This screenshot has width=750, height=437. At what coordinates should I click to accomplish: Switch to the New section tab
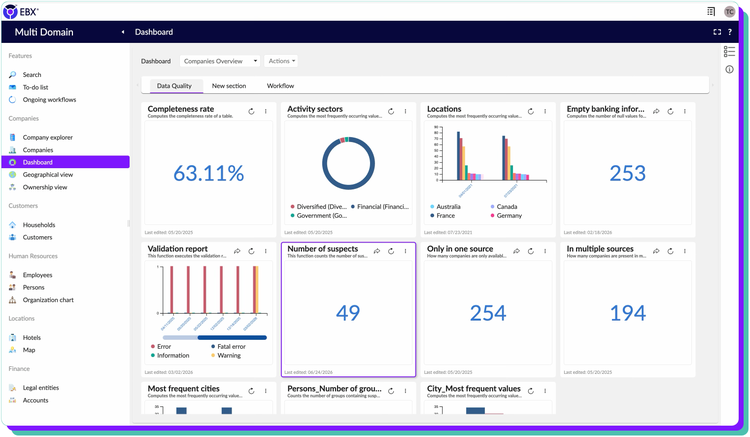pos(229,86)
